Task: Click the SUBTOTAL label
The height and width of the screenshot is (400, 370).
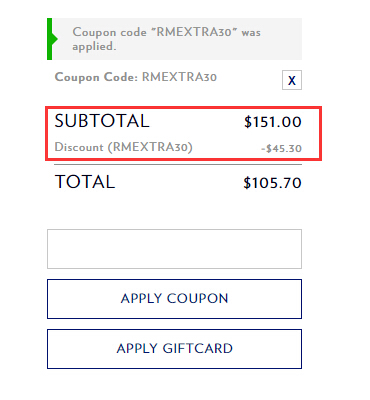Action: [x=102, y=121]
